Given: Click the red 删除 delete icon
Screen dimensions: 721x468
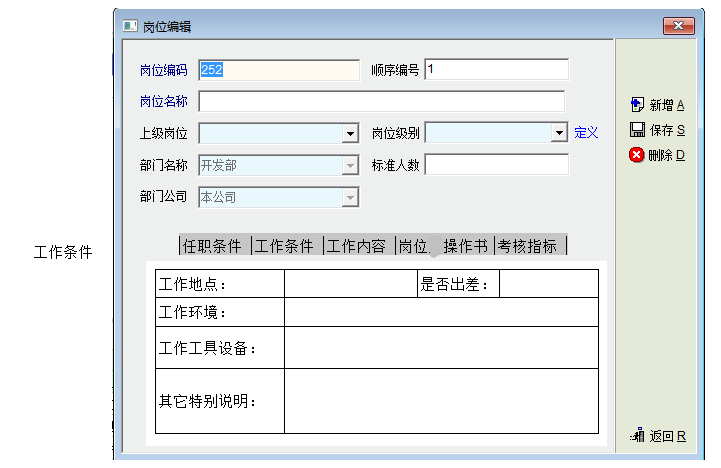Looking at the screenshot, I should (x=636, y=155).
